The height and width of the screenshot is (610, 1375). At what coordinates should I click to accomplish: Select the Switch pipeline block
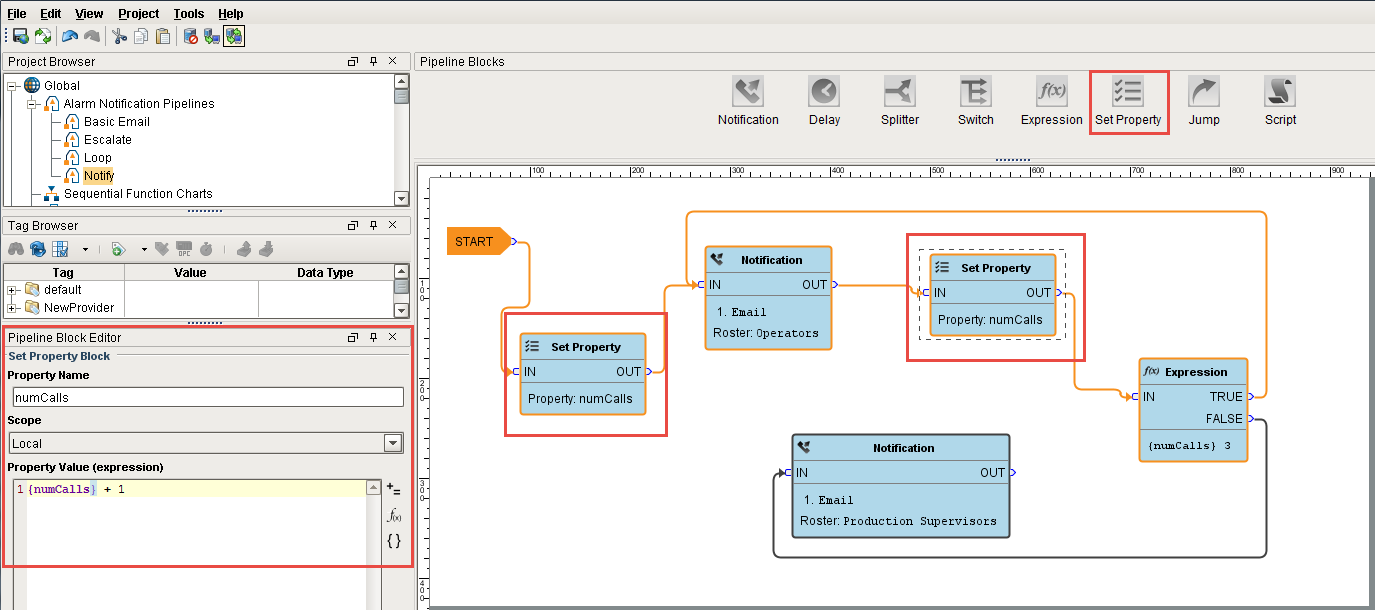975,99
